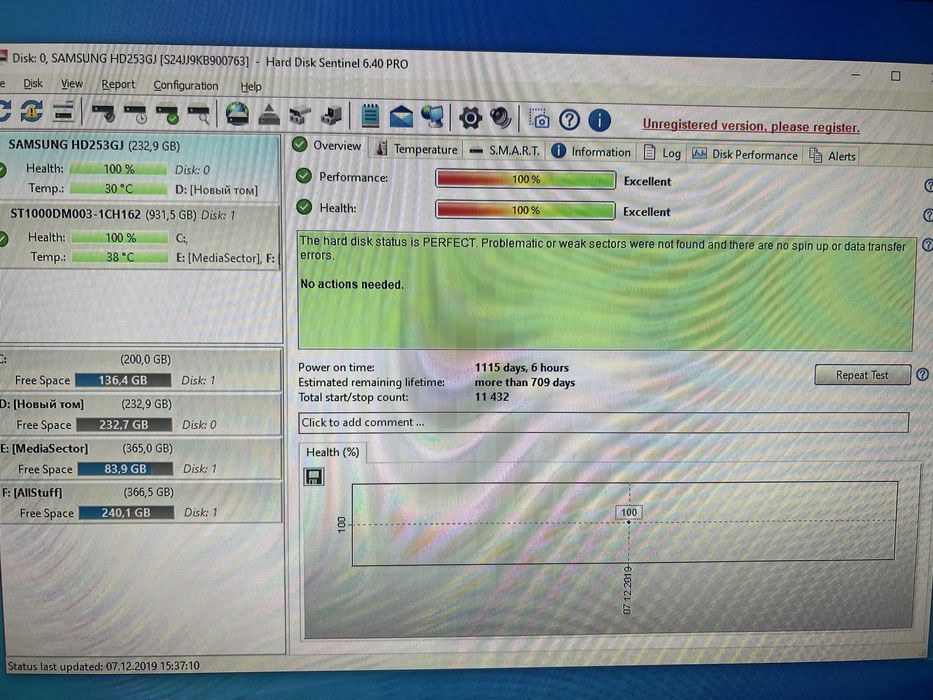Click help icon at right of Health row
The image size is (933, 700).
928,215
